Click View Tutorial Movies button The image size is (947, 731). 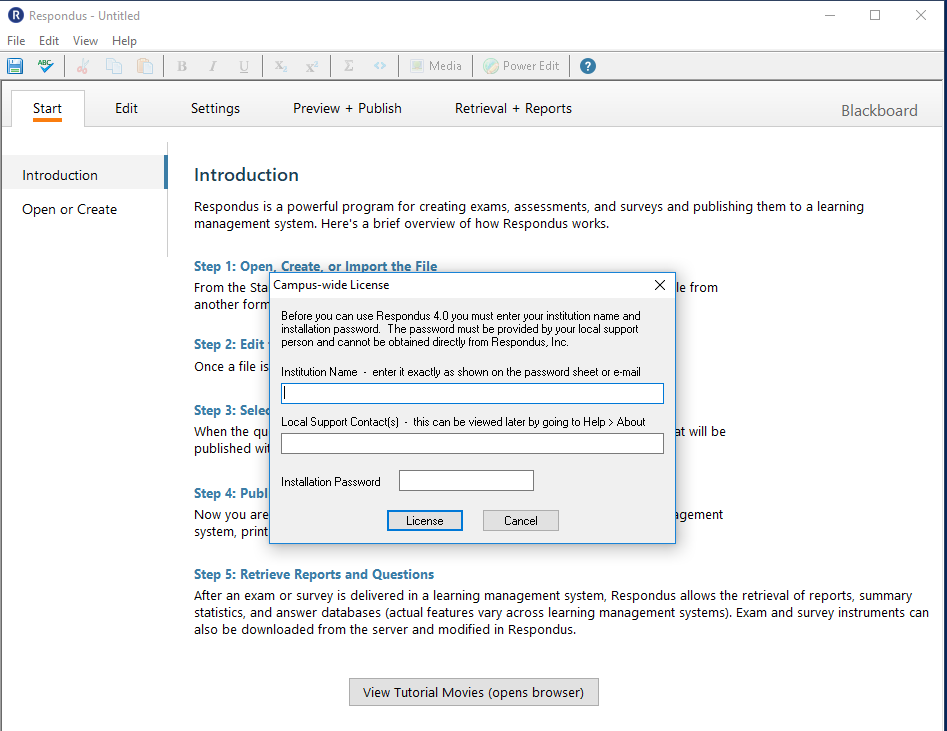474,692
